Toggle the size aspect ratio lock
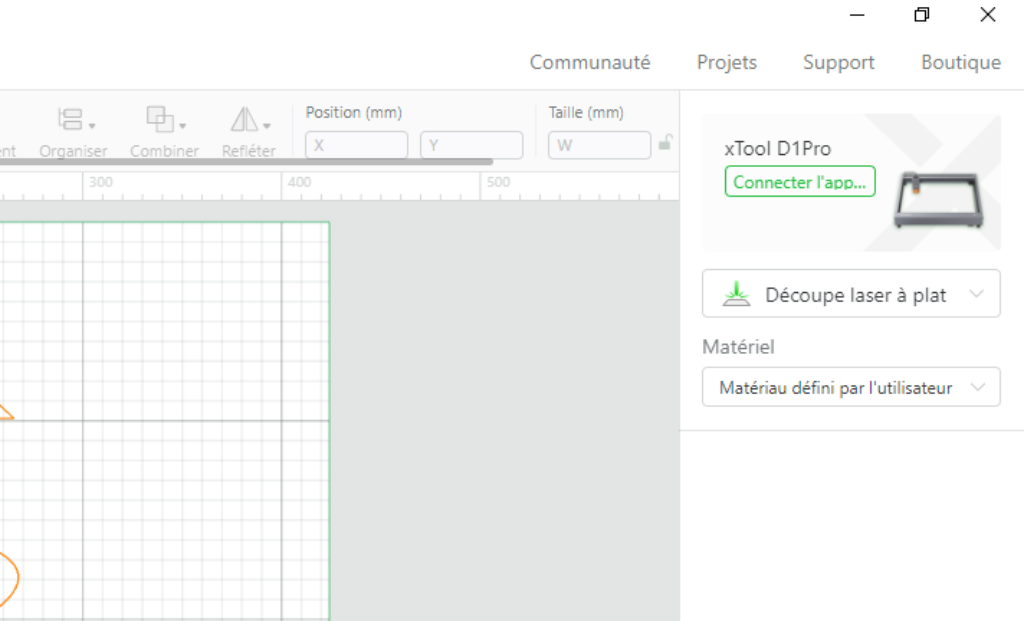Viewport: 1024px width, 621px height. [665, 142]
